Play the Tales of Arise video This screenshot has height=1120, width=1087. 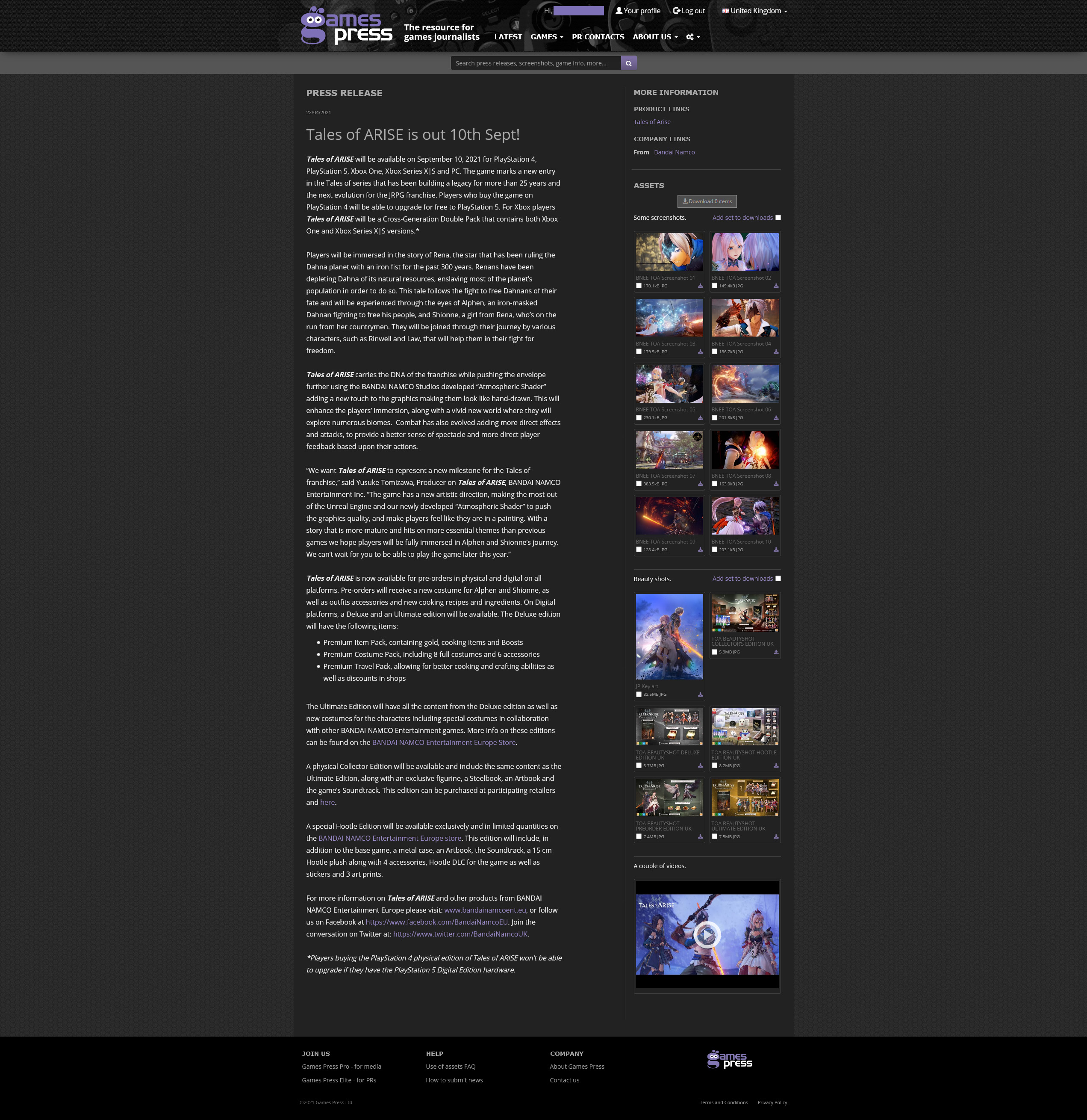(707, 935)
